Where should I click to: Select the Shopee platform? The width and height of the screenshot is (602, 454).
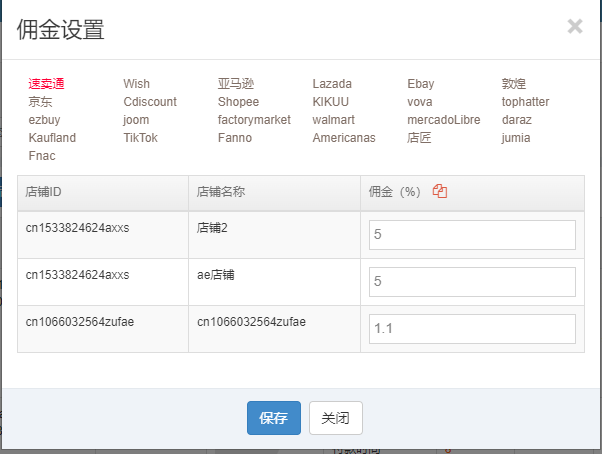pyautogui.click(x=238, y=102)
